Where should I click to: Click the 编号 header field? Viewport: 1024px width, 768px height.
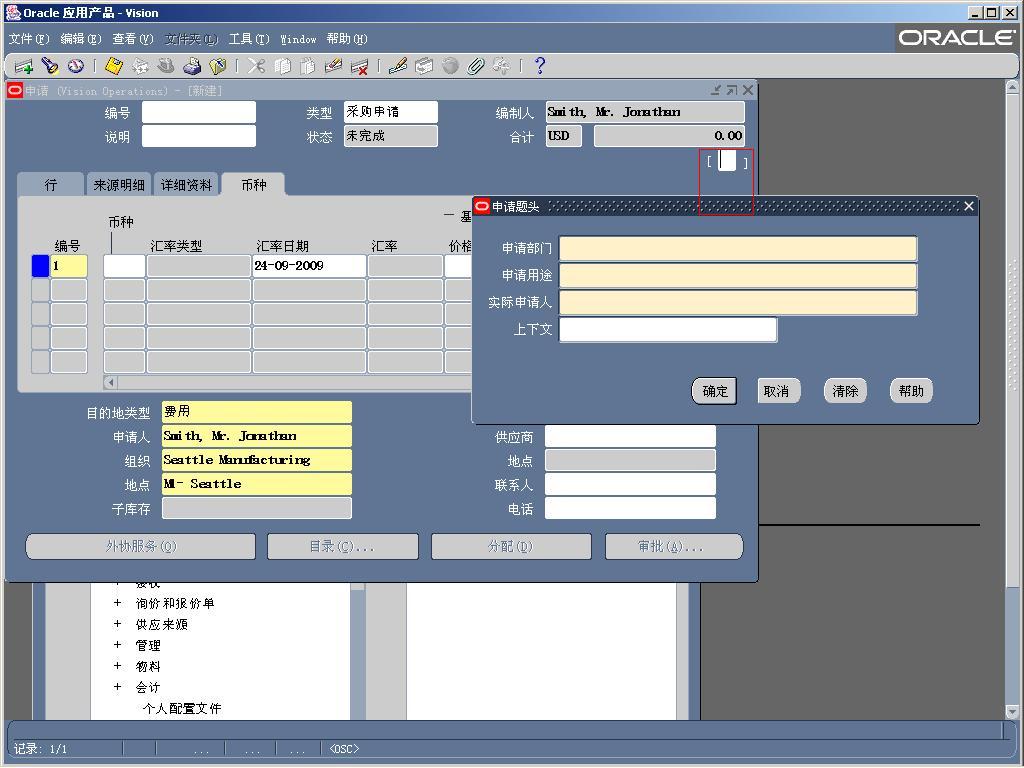click(x=199, y=112)
